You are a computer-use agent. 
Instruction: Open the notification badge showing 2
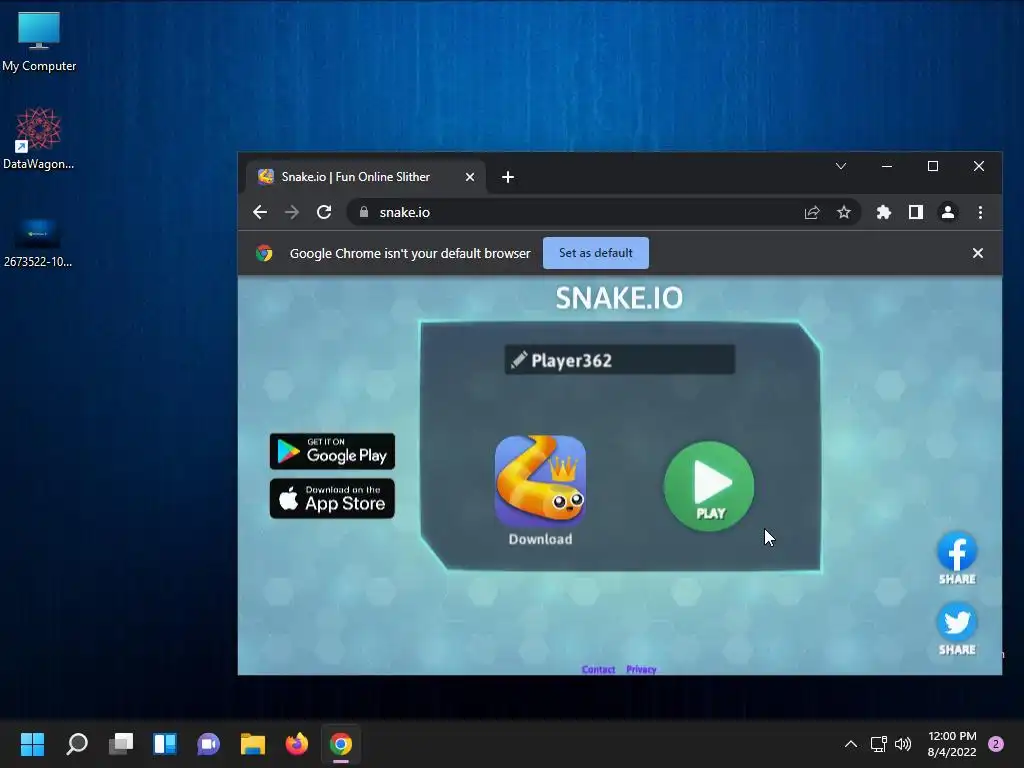(996, 744)
